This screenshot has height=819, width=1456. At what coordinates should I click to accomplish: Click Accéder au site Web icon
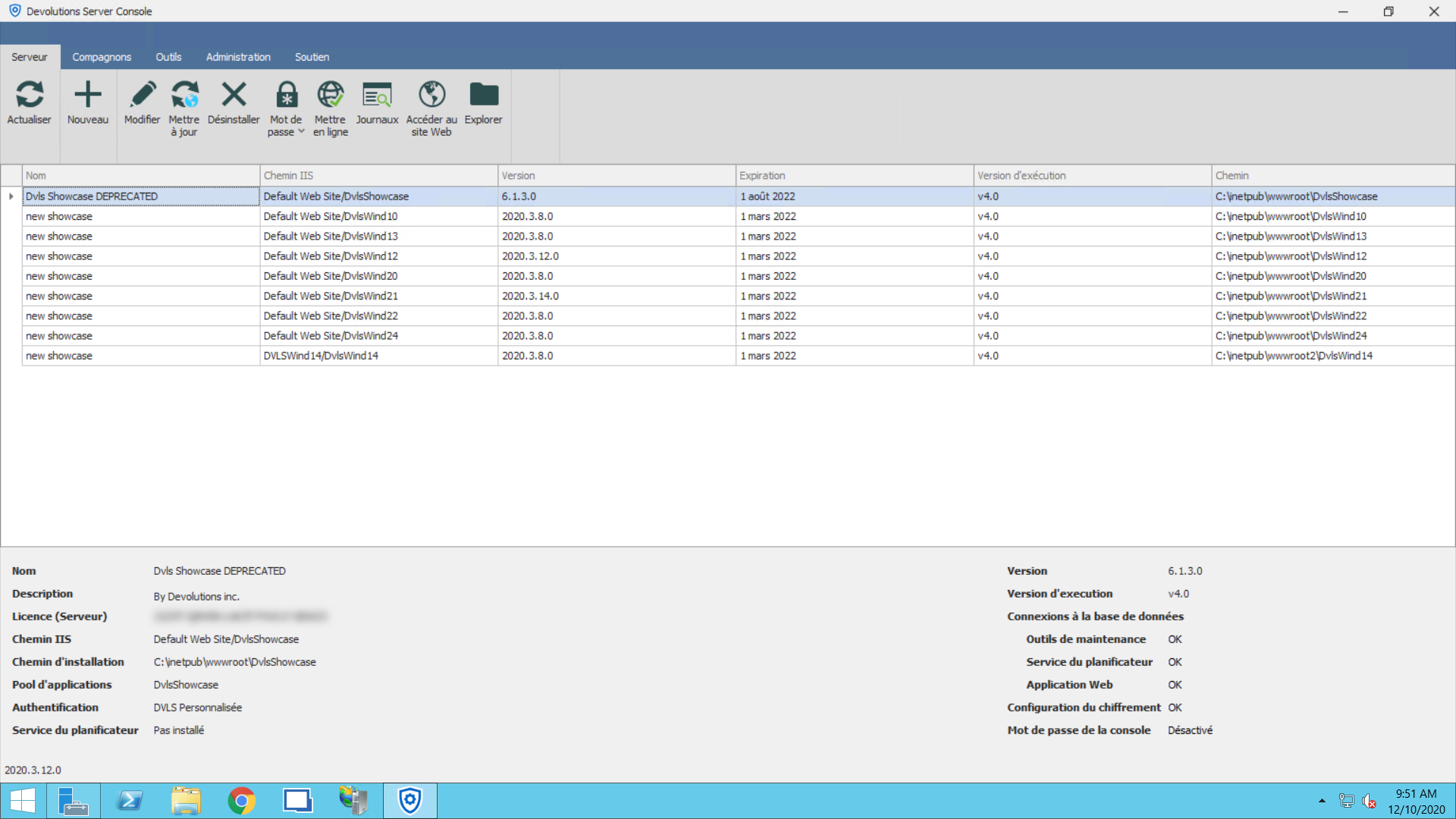(x=431, y=96)
